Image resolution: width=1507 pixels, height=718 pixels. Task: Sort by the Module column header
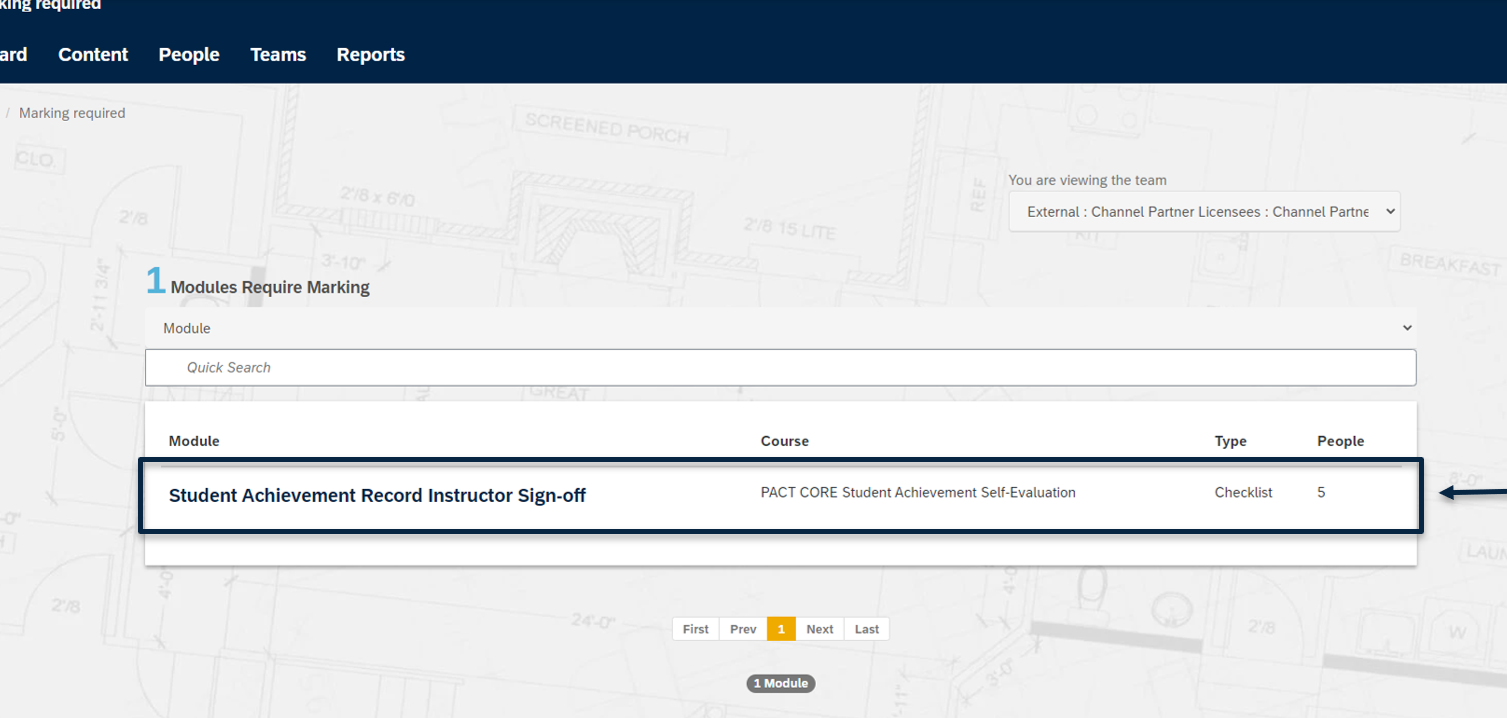194,441
